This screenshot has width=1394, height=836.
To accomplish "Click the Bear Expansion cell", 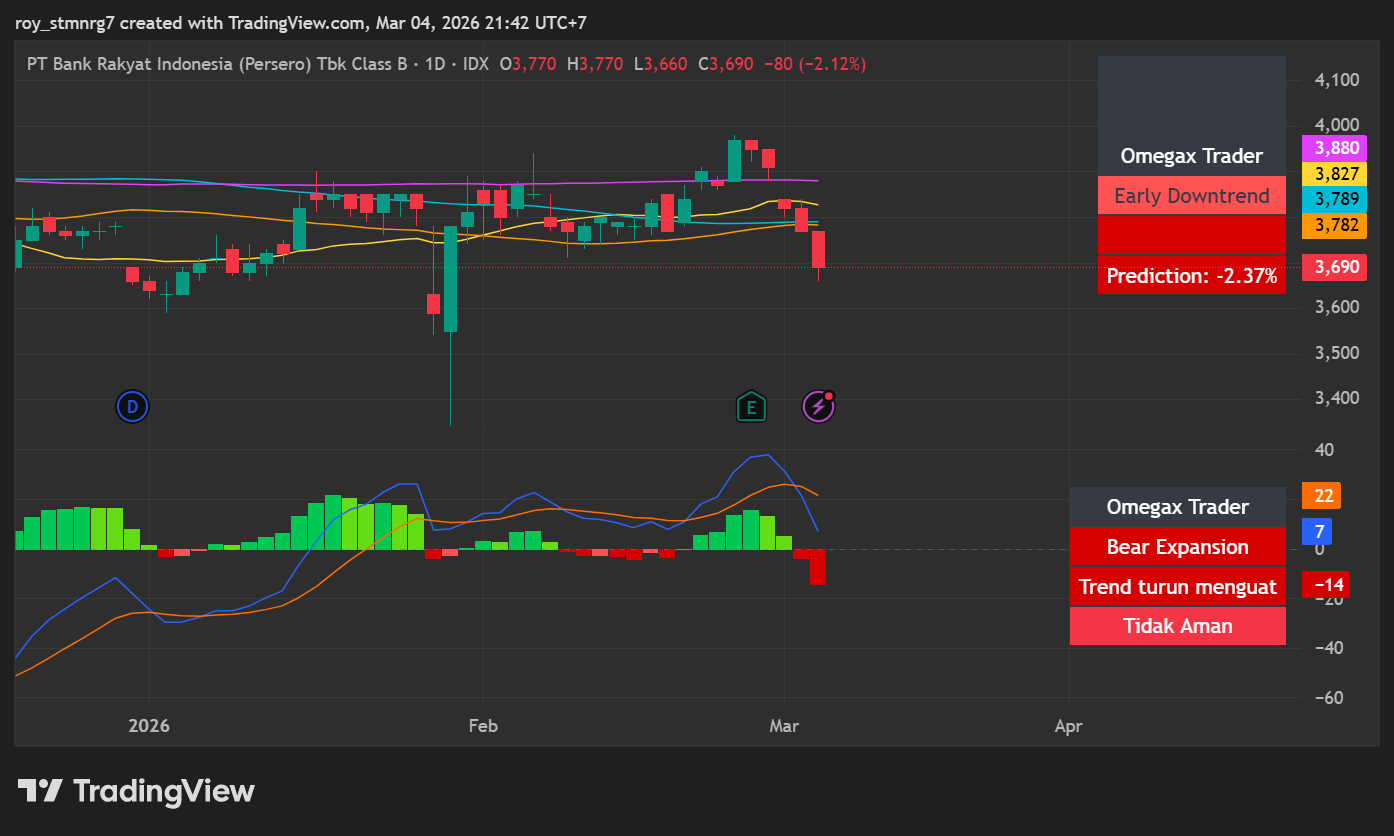I will [x=1178, y=547].
